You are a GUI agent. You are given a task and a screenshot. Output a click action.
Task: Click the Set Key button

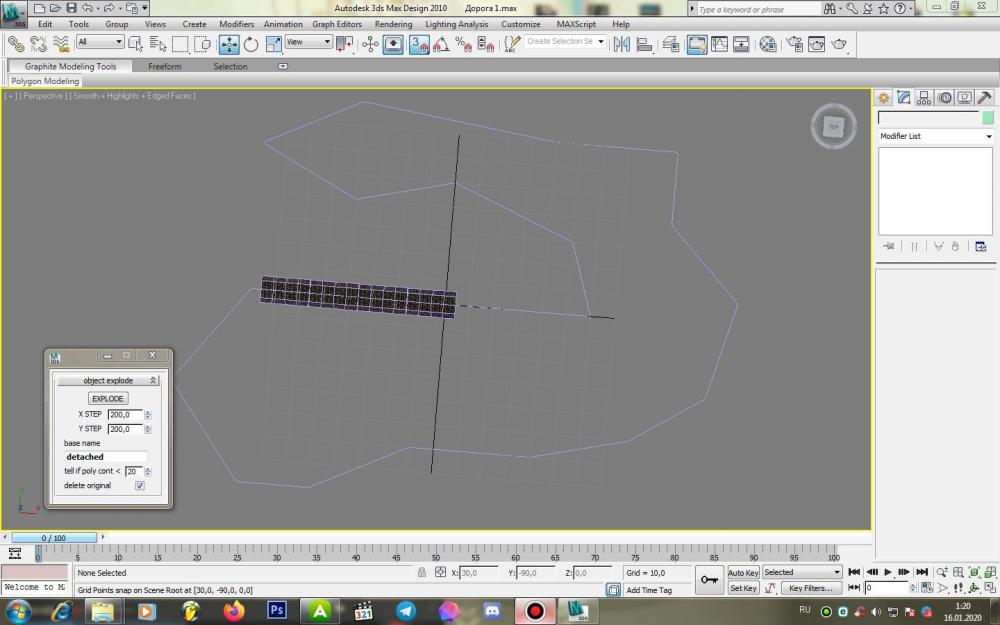pyautogui.click(x=743, y=588)
